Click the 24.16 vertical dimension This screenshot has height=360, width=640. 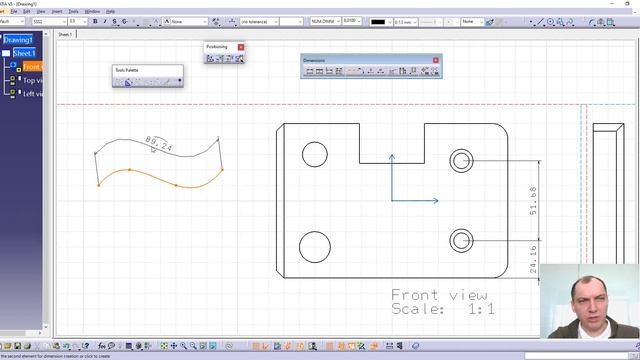[533, 259]
